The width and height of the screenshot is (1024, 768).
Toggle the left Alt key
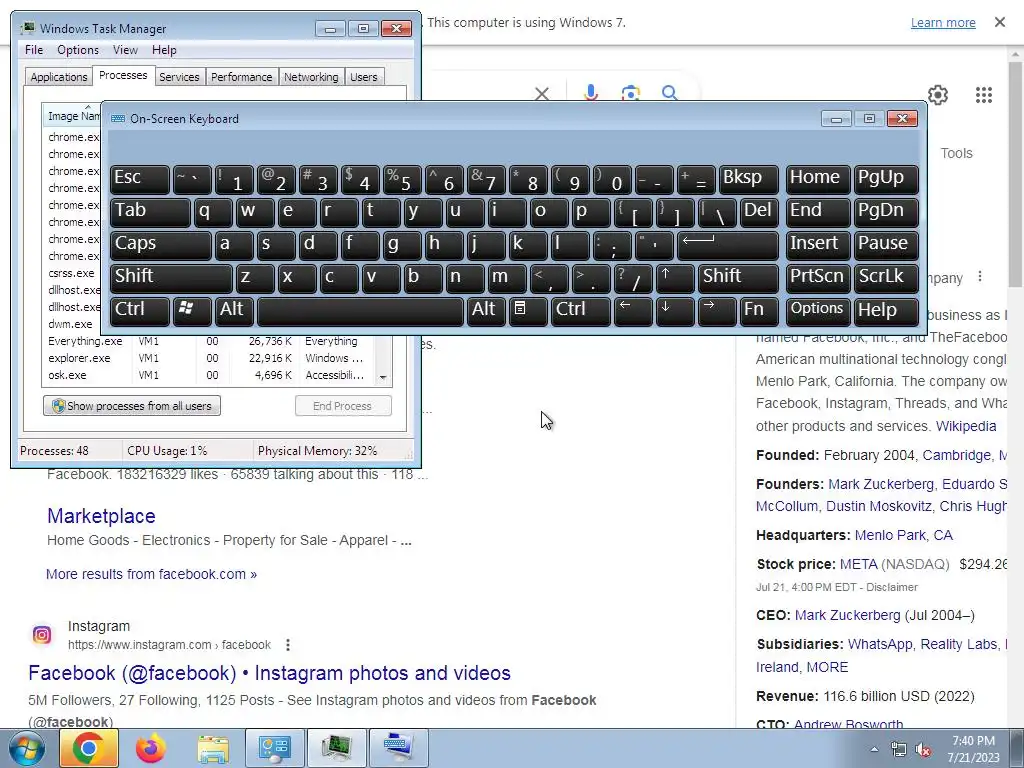click(235, 310)
